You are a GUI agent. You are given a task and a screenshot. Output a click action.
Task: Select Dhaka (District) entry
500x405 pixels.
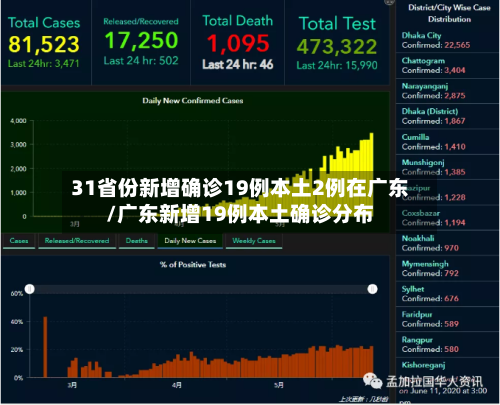[447, 116]
